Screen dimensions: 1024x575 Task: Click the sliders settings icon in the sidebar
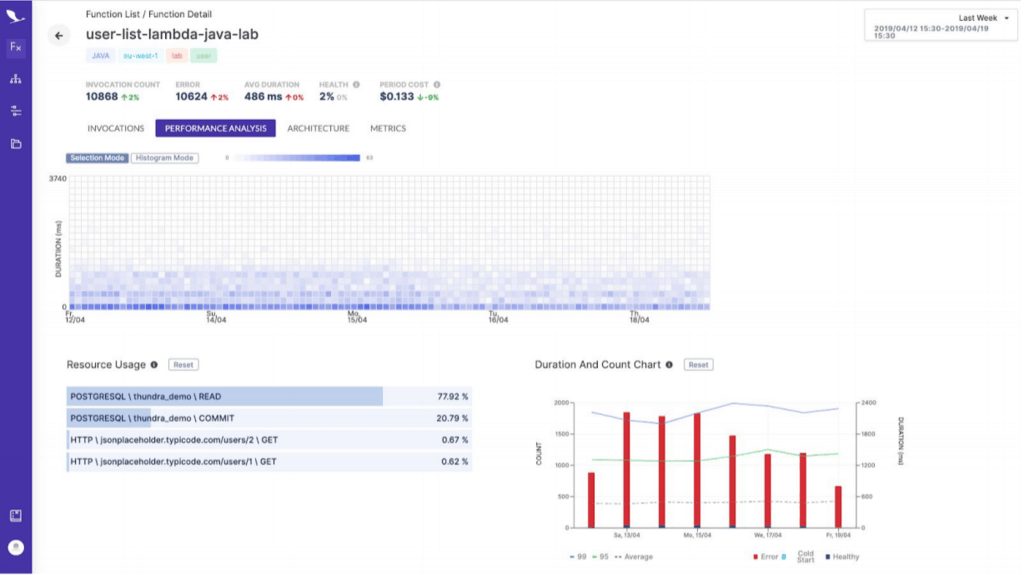[15, 111]
